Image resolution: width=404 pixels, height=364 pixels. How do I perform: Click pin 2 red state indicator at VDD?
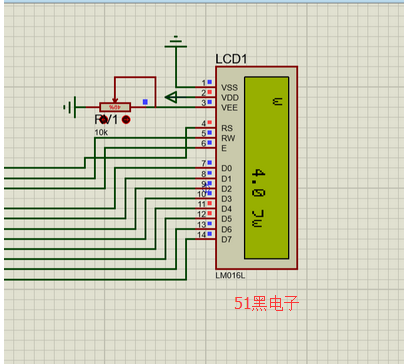(210, 92)
